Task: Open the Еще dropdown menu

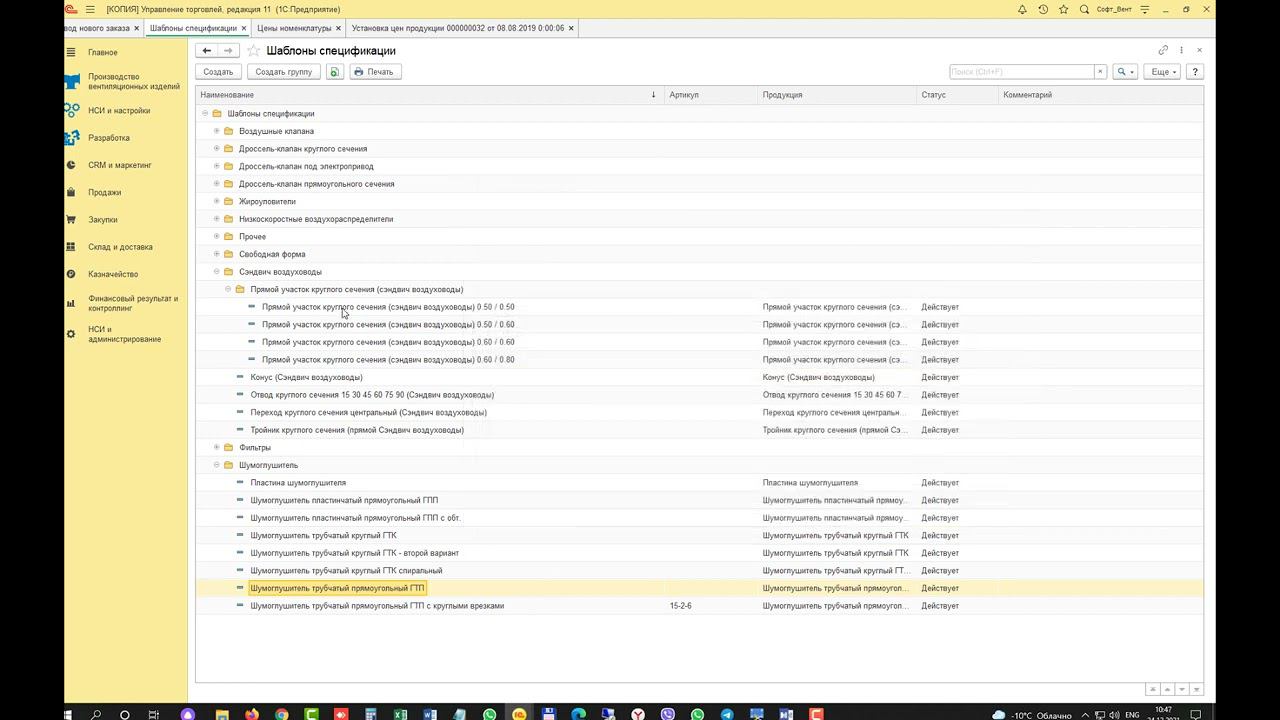Action: (1163, 72)
